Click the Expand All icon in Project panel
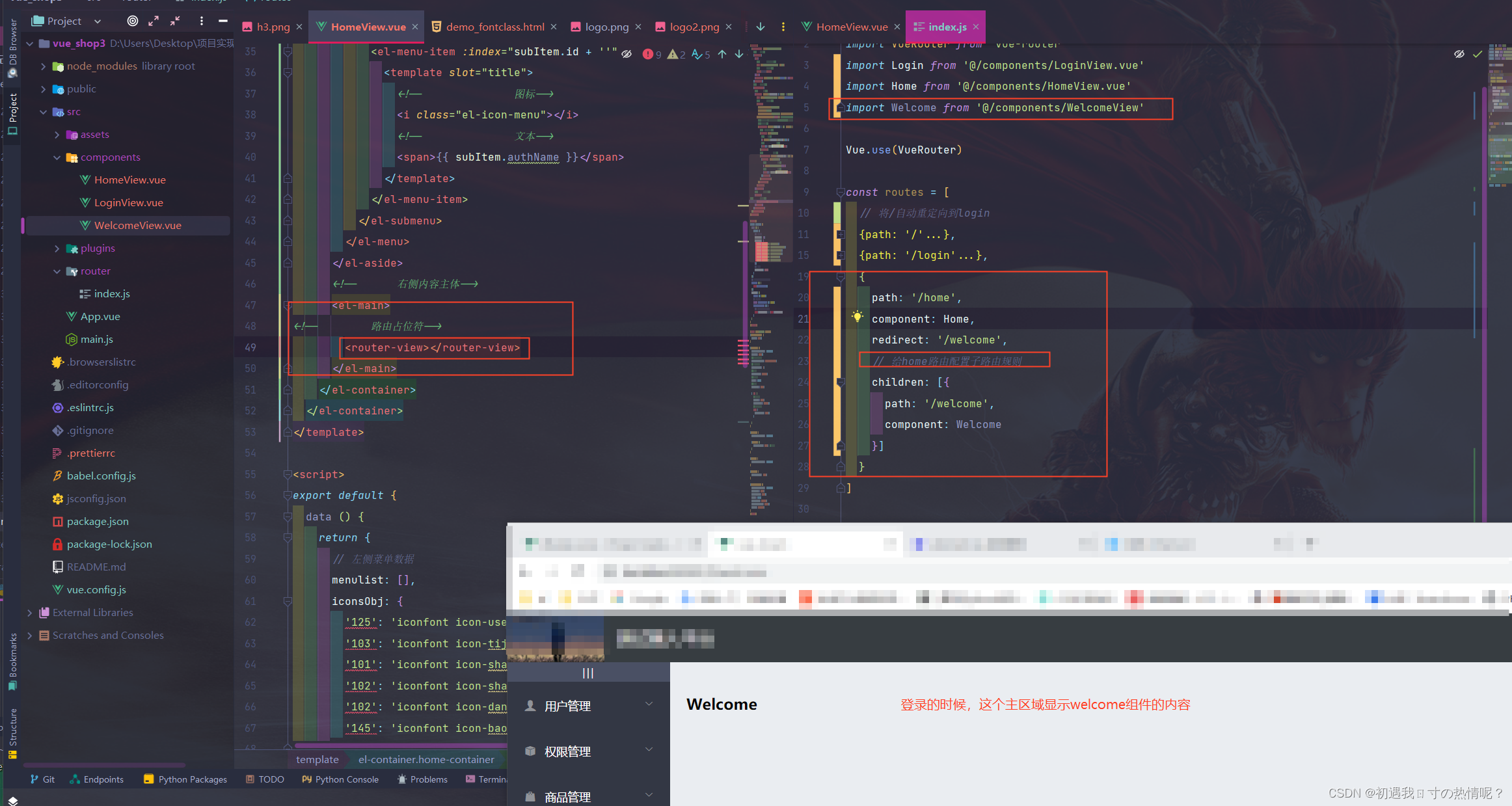The width and height of the screenshot is (1512, 806). tap(154, 21)
